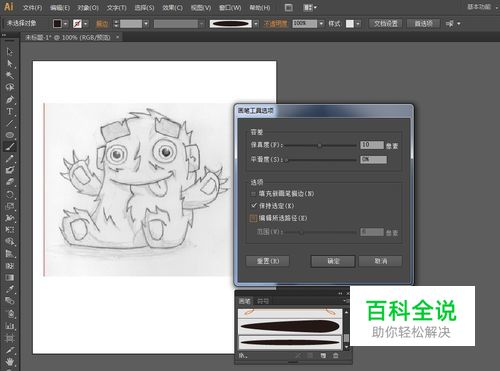Open the 效果(C) menu
Image resolution: width=500 pixels, height=371 pixels.
[173, 7]
